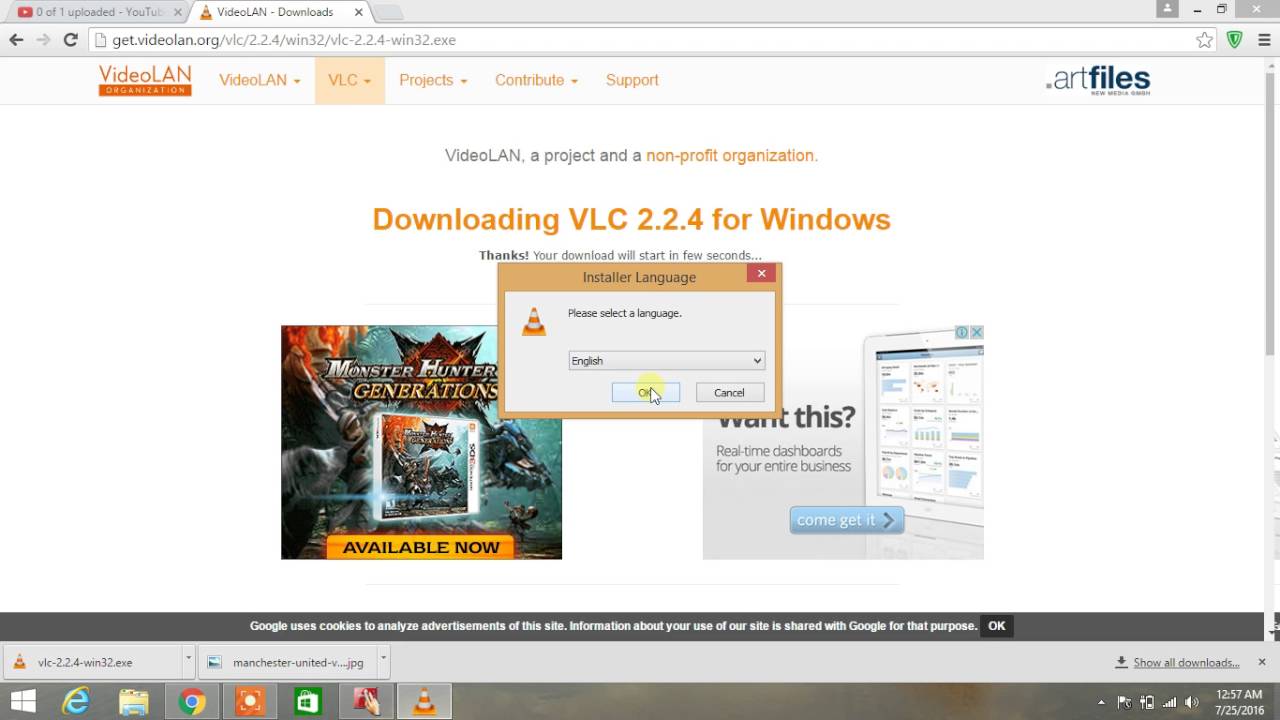
Task: Confirm language with the OK button
Action: [x=645, y=393]
